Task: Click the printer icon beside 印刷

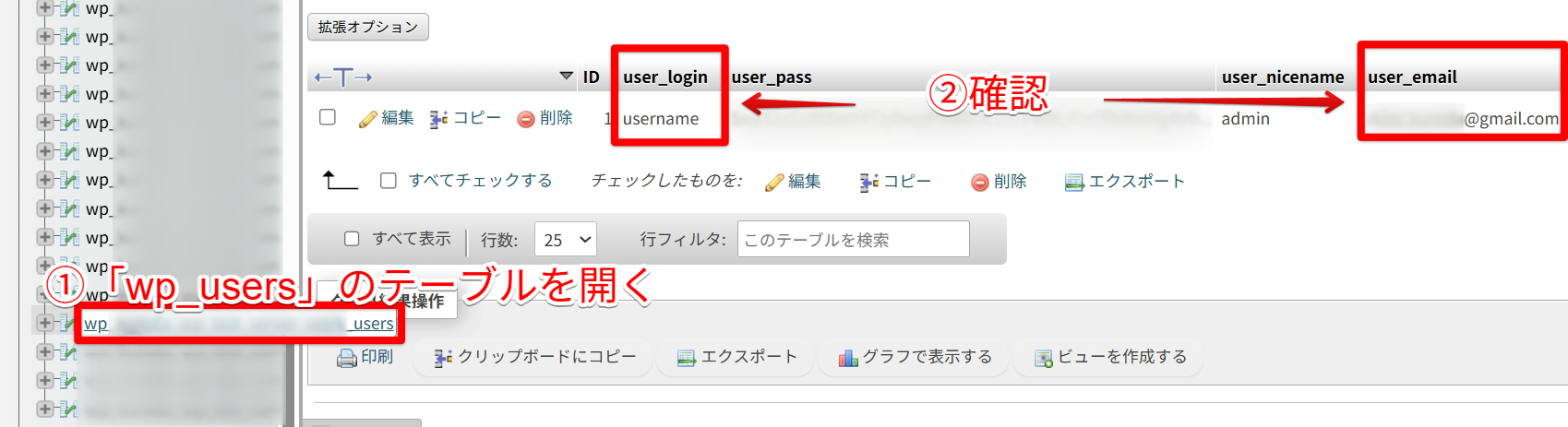Action: pos(347,358)
